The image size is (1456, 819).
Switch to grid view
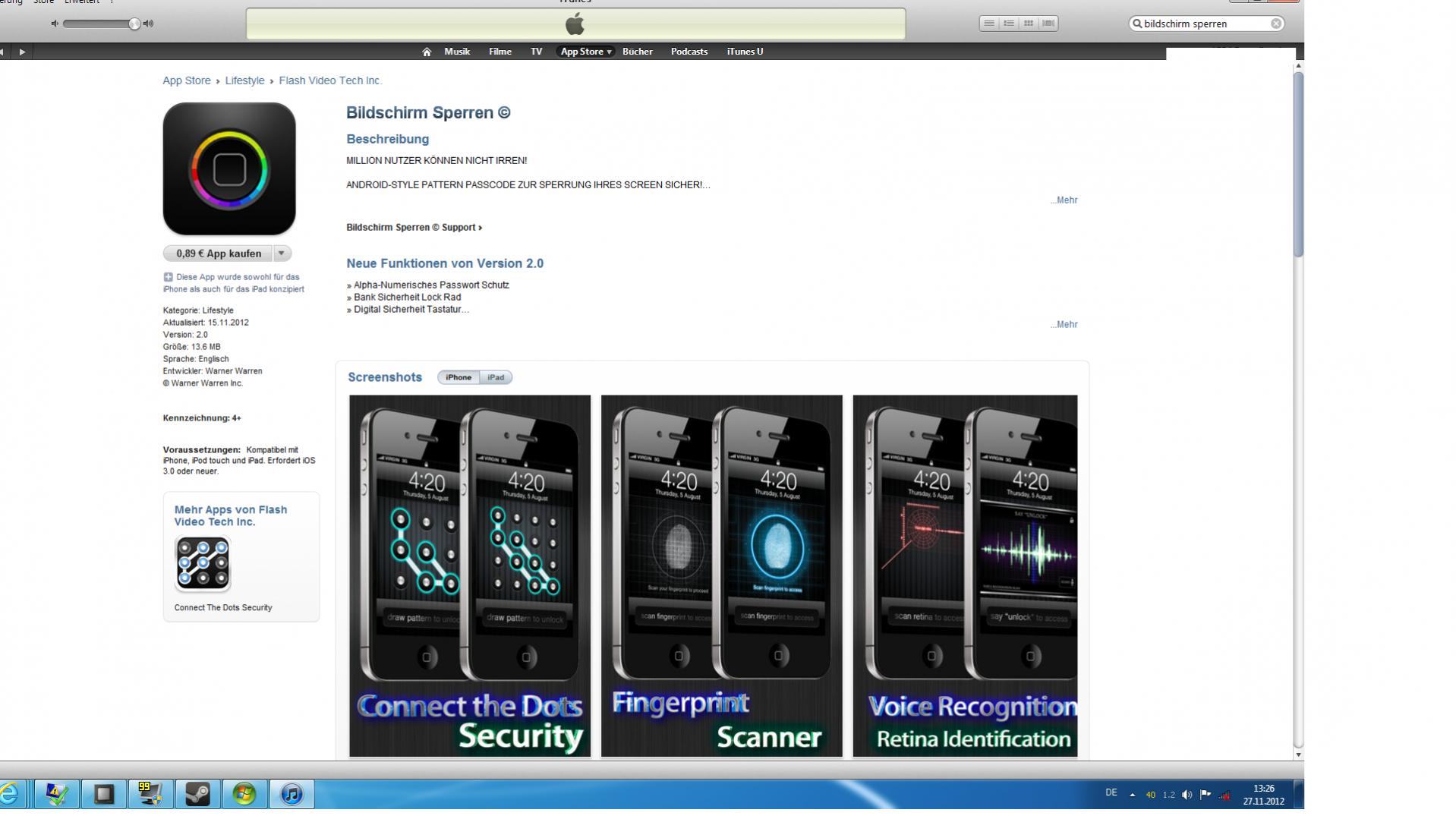[x=1029, y=24]
